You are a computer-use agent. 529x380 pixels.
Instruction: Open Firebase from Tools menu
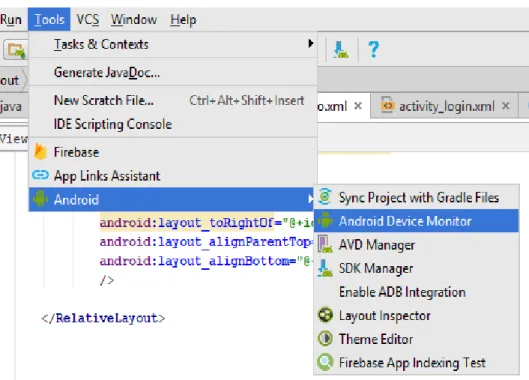click(173, 152)
